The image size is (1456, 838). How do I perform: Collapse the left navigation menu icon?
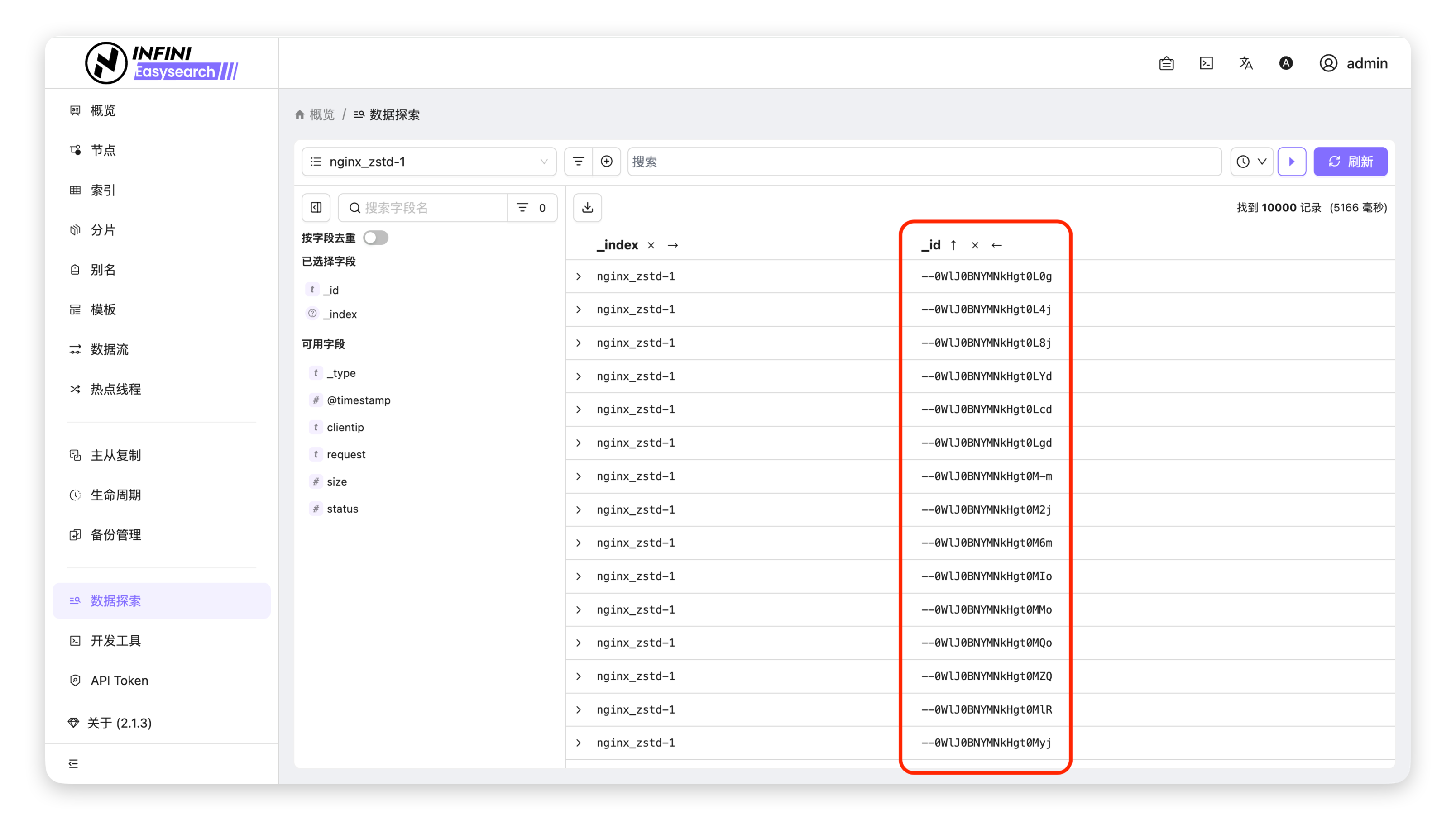73,764
